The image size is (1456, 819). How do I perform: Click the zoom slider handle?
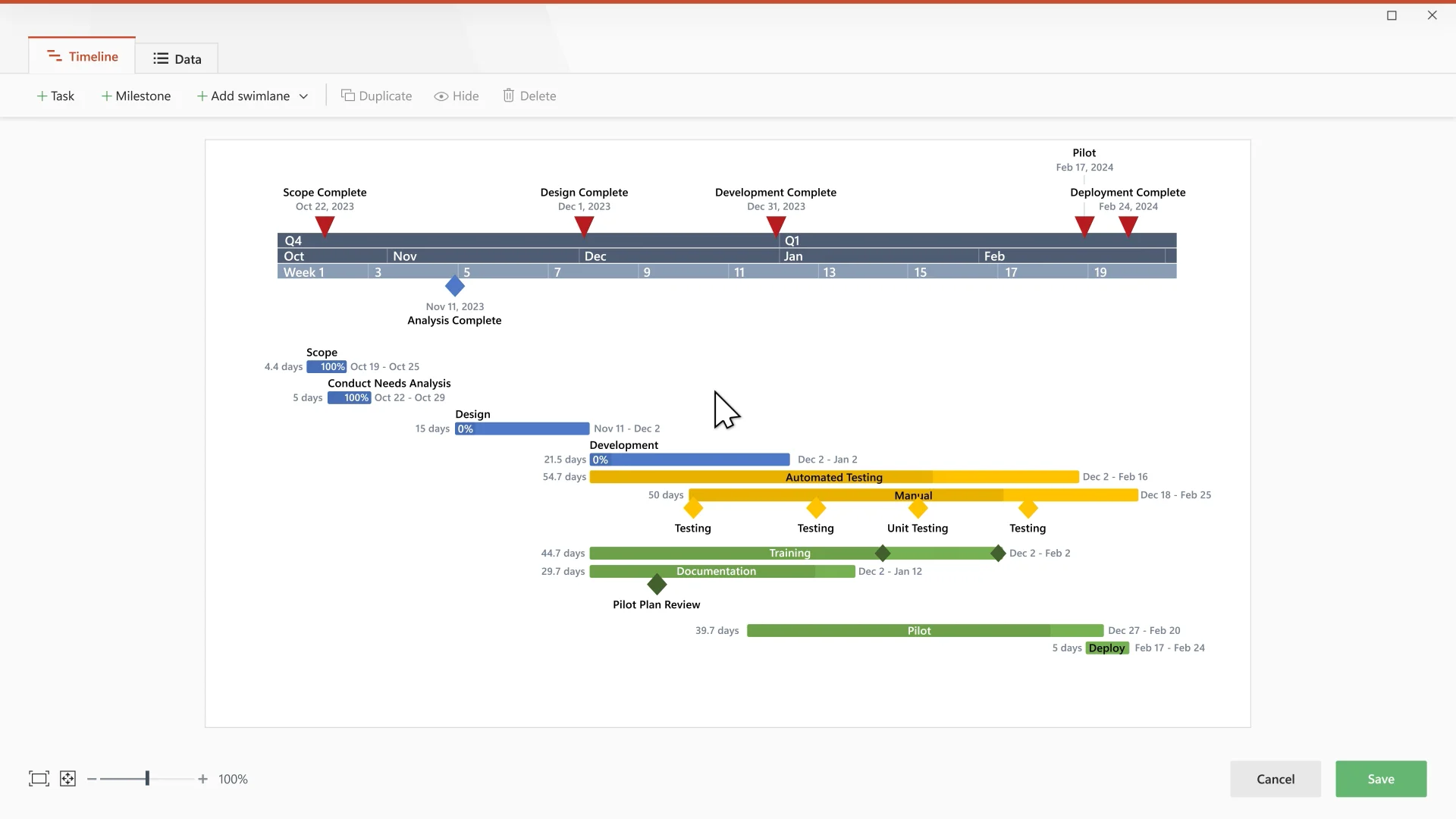(x=147, y=779)
